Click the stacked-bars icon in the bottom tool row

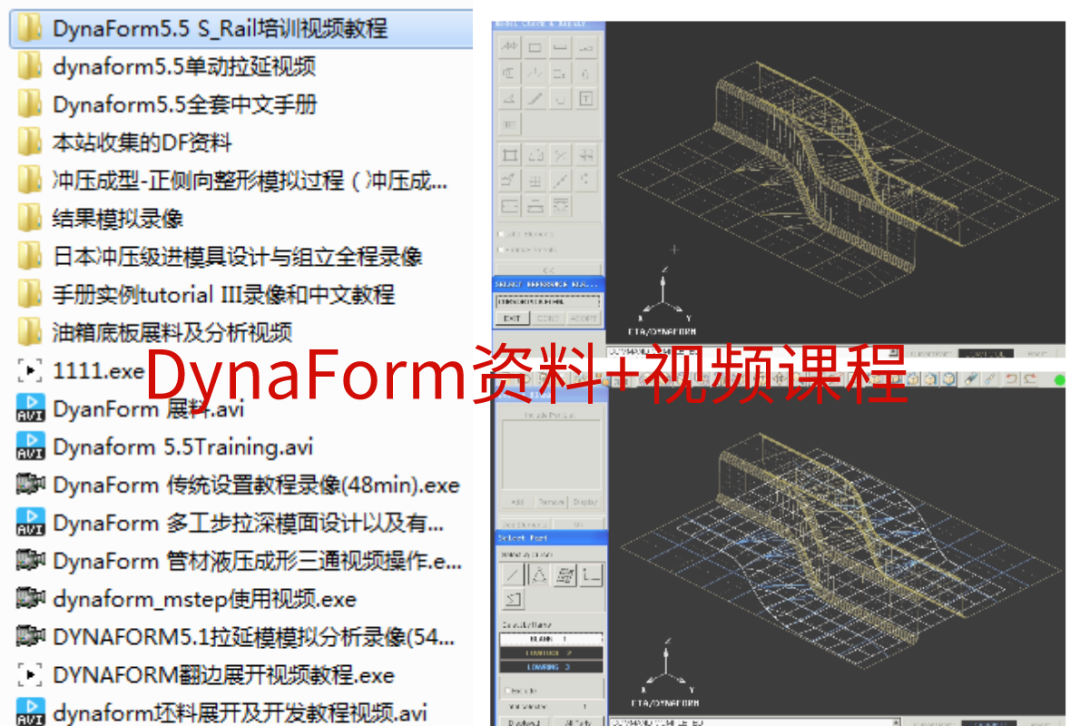(535, 206)
